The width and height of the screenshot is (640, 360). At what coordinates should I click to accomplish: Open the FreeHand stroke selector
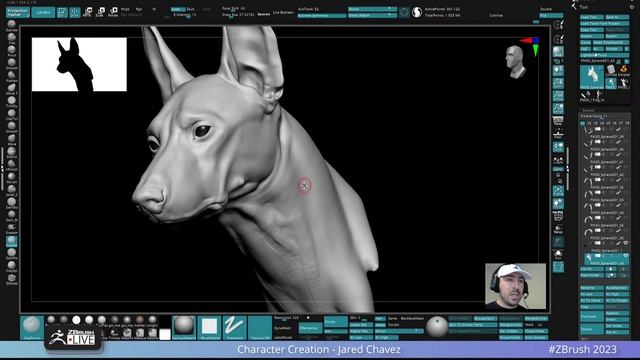(234, 327)
